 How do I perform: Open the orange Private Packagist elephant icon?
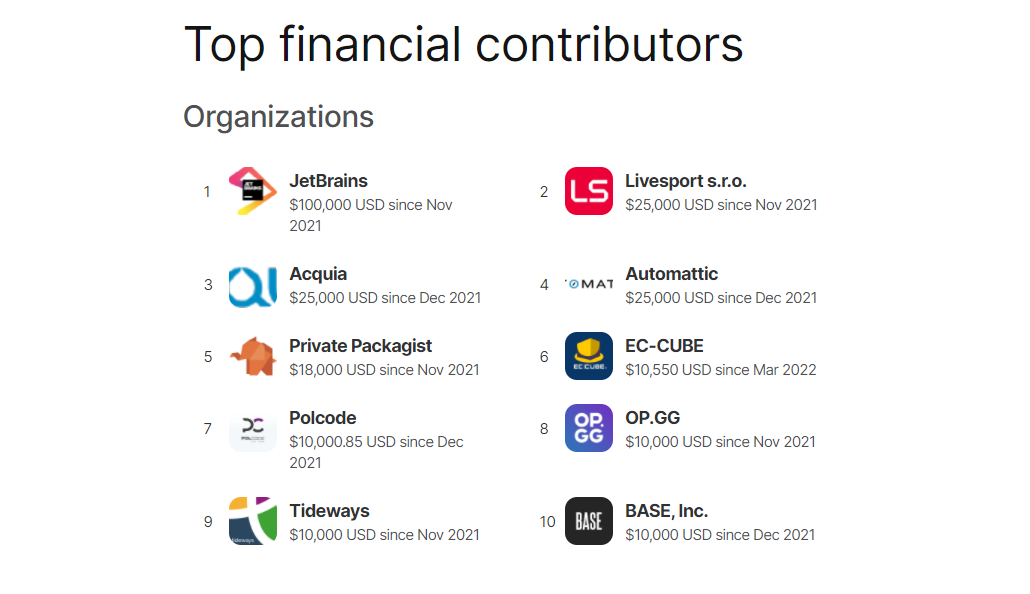(x=253, y=356)
